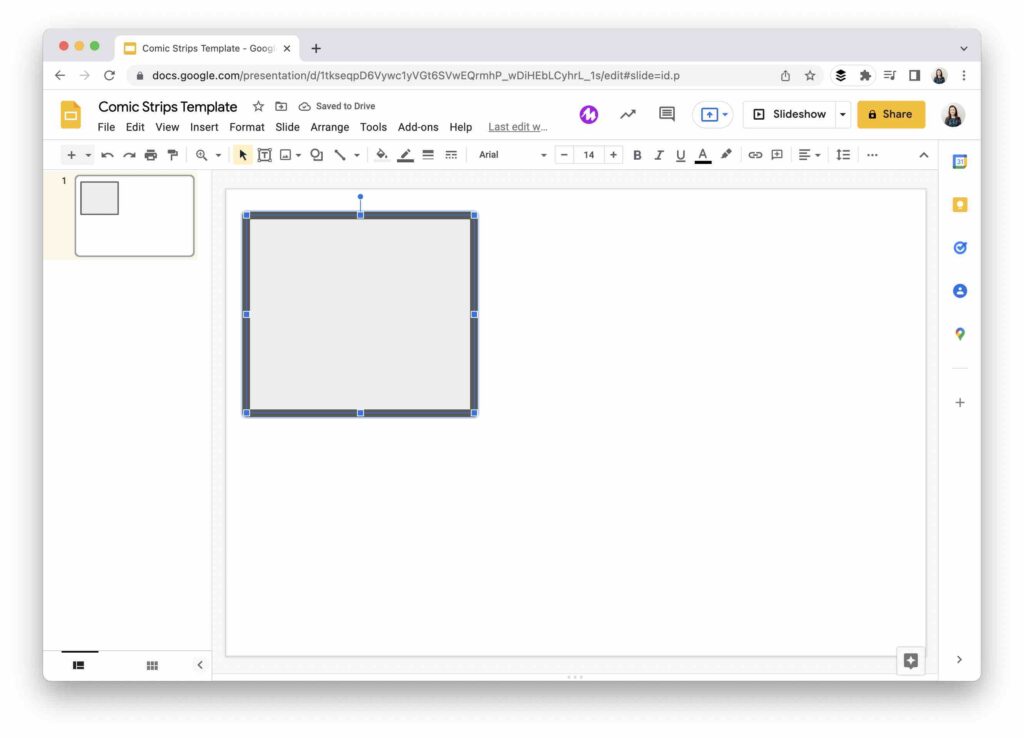The image size is (1024, 738).
Task: Toggle bold formatting
Action: [x=637, y=155]
